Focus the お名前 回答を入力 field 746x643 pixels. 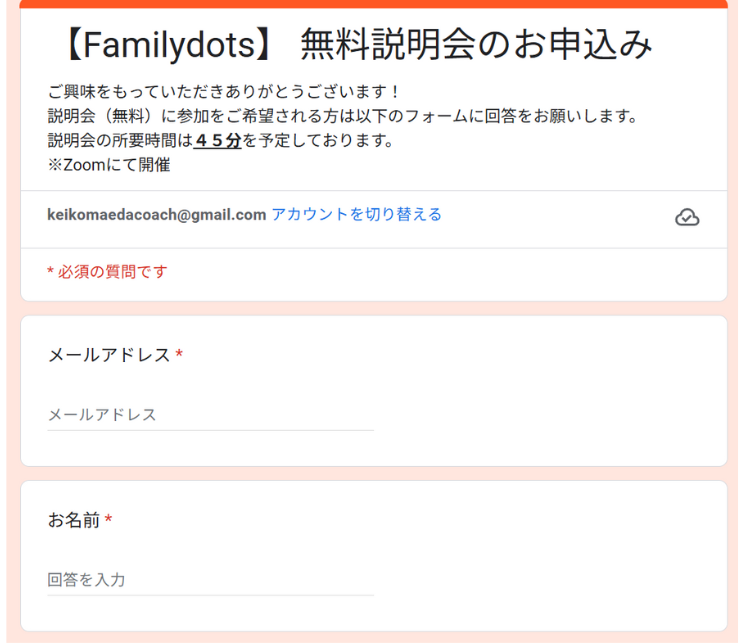point(210,580)
